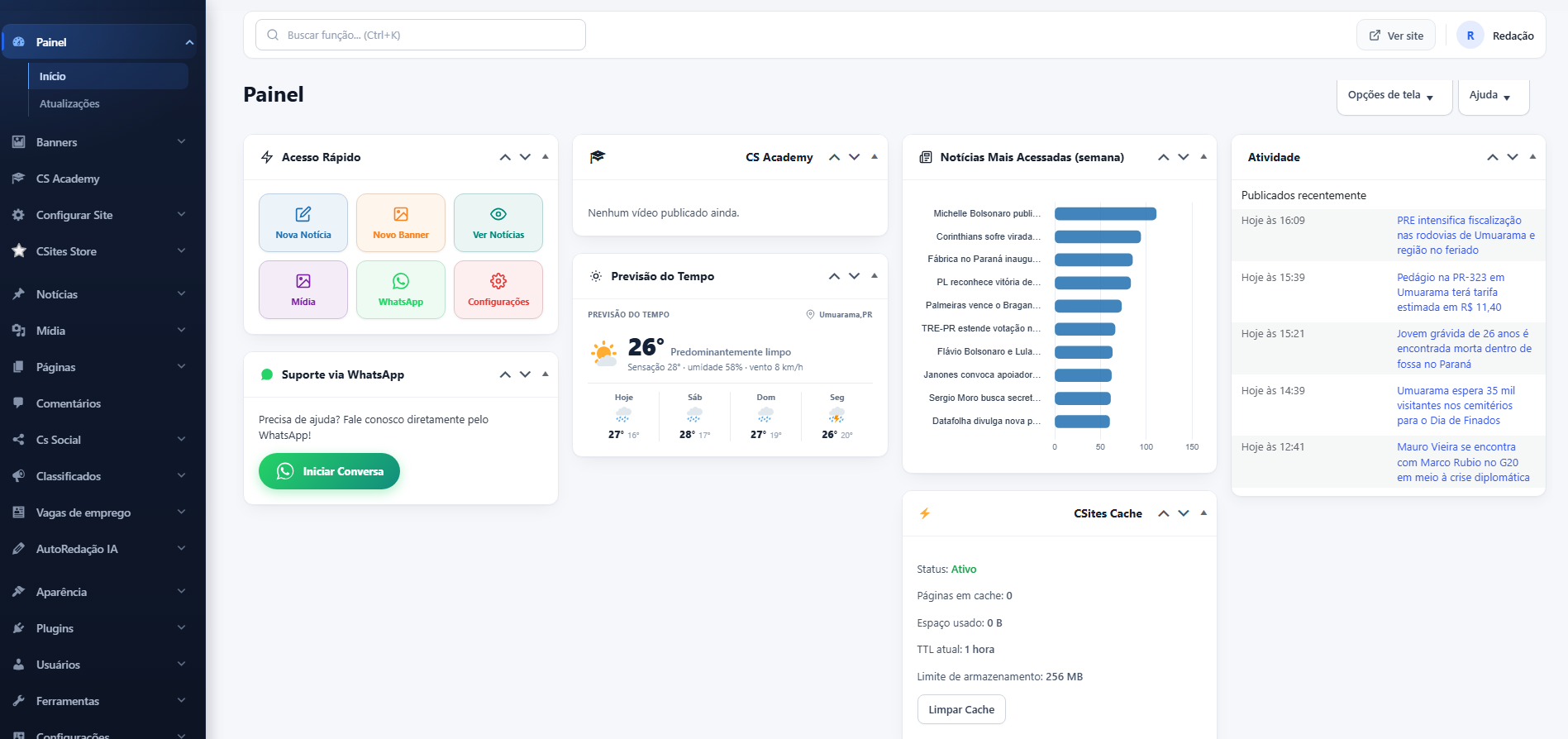Collapse the Acesso Rápido widget with its triangle
The height and width of the screenshot is (739, 1568).
click(x=546, y=156)
